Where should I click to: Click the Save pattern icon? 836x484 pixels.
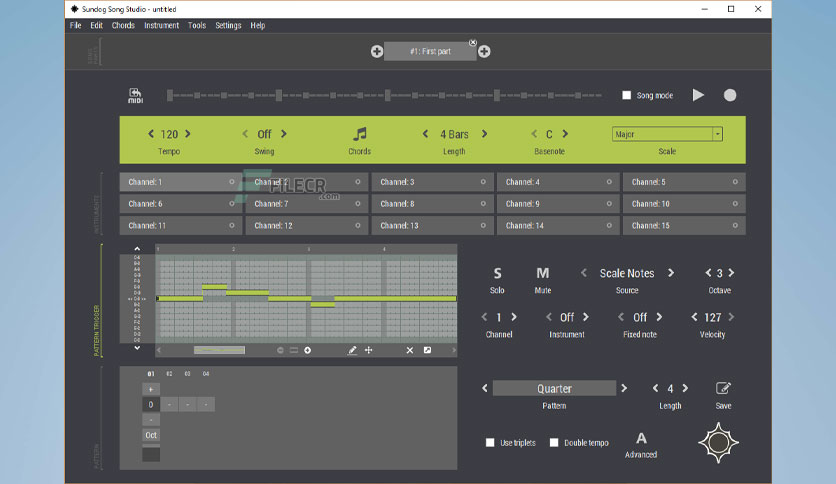pyautogui.click(x=723, y=389)
